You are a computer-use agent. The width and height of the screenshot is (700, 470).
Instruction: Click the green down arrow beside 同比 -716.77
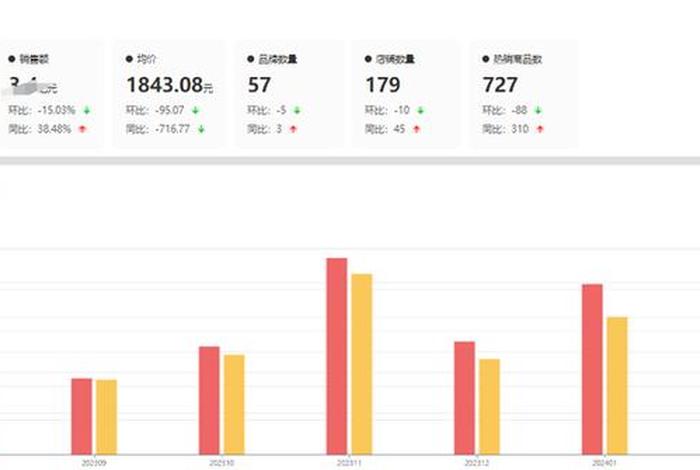(x=201, y=129)
